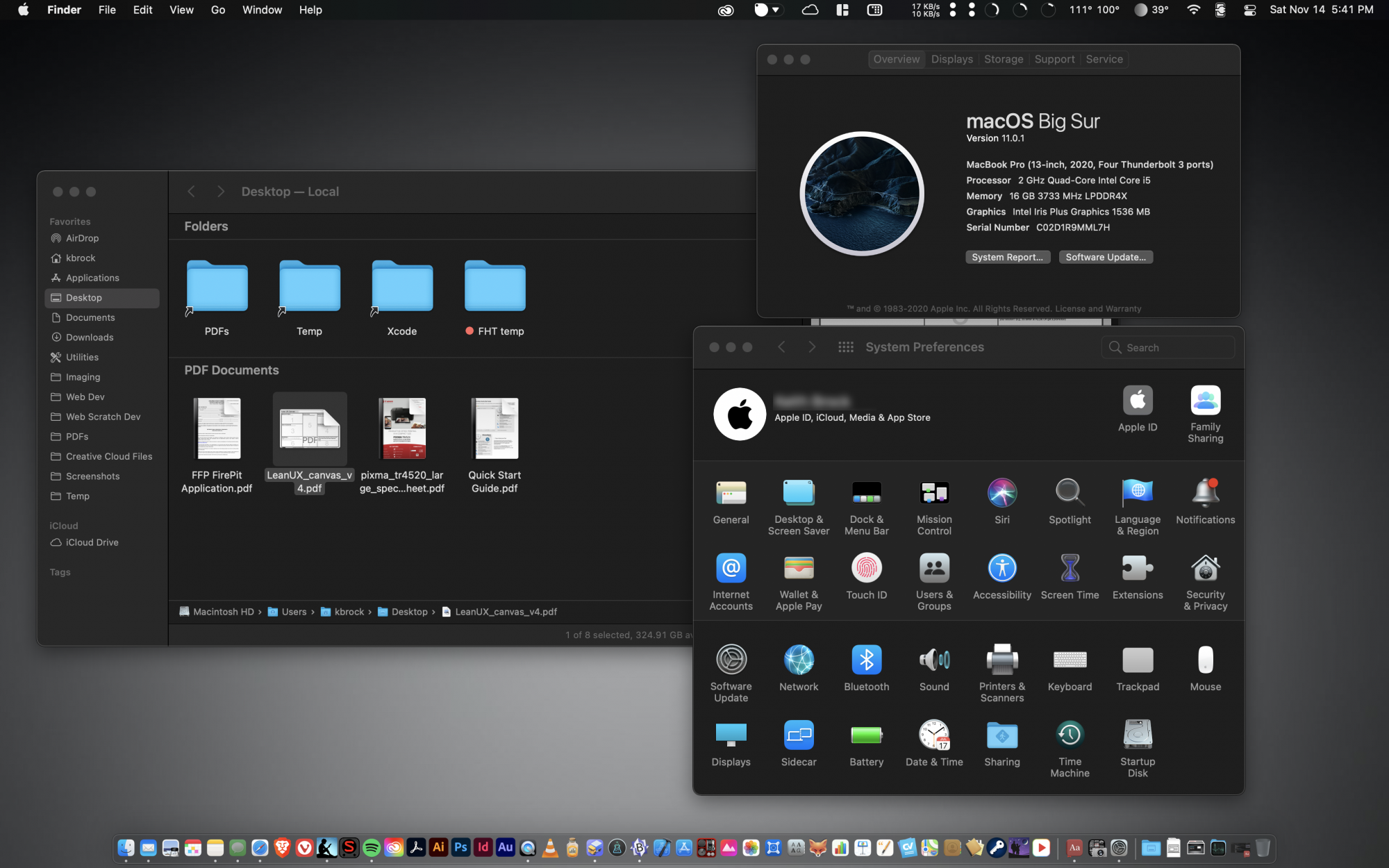Open the Siri preferences icon

[1001, 494]
